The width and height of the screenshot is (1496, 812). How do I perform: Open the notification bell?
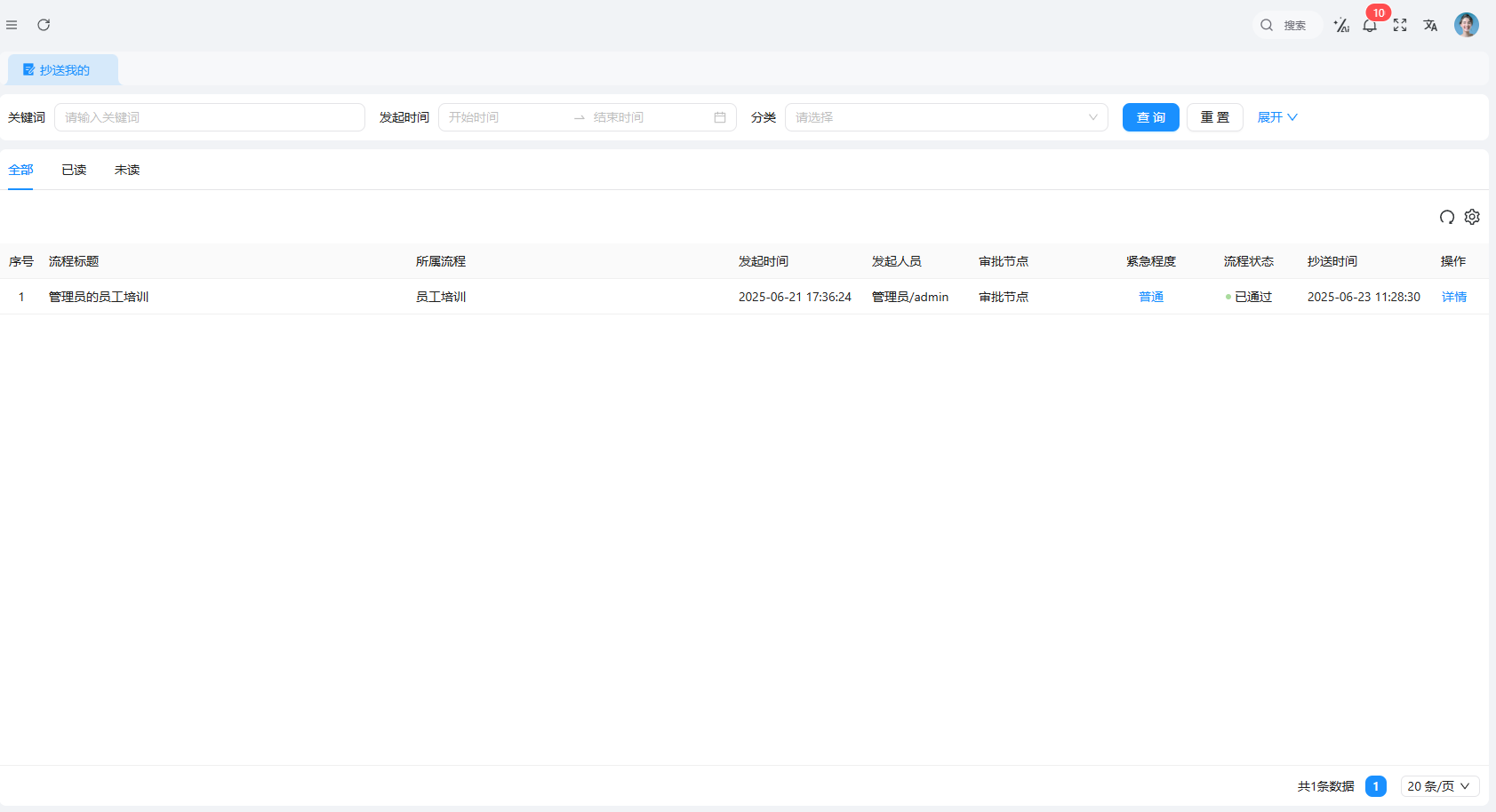point(1370,26)
